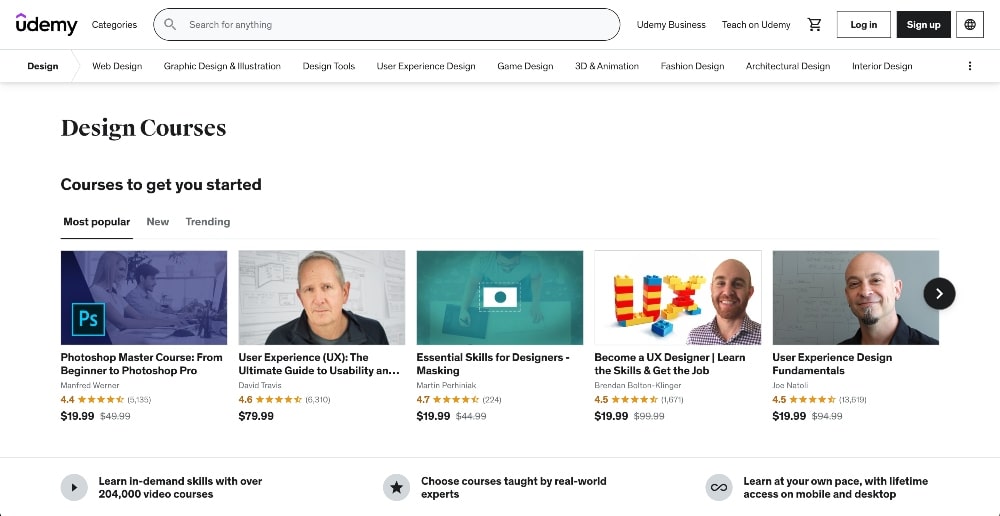The height and width of the screenshot is (516, 1000).
Task: Click the infinity icon beside lifetime access
Action: point(719,488)
